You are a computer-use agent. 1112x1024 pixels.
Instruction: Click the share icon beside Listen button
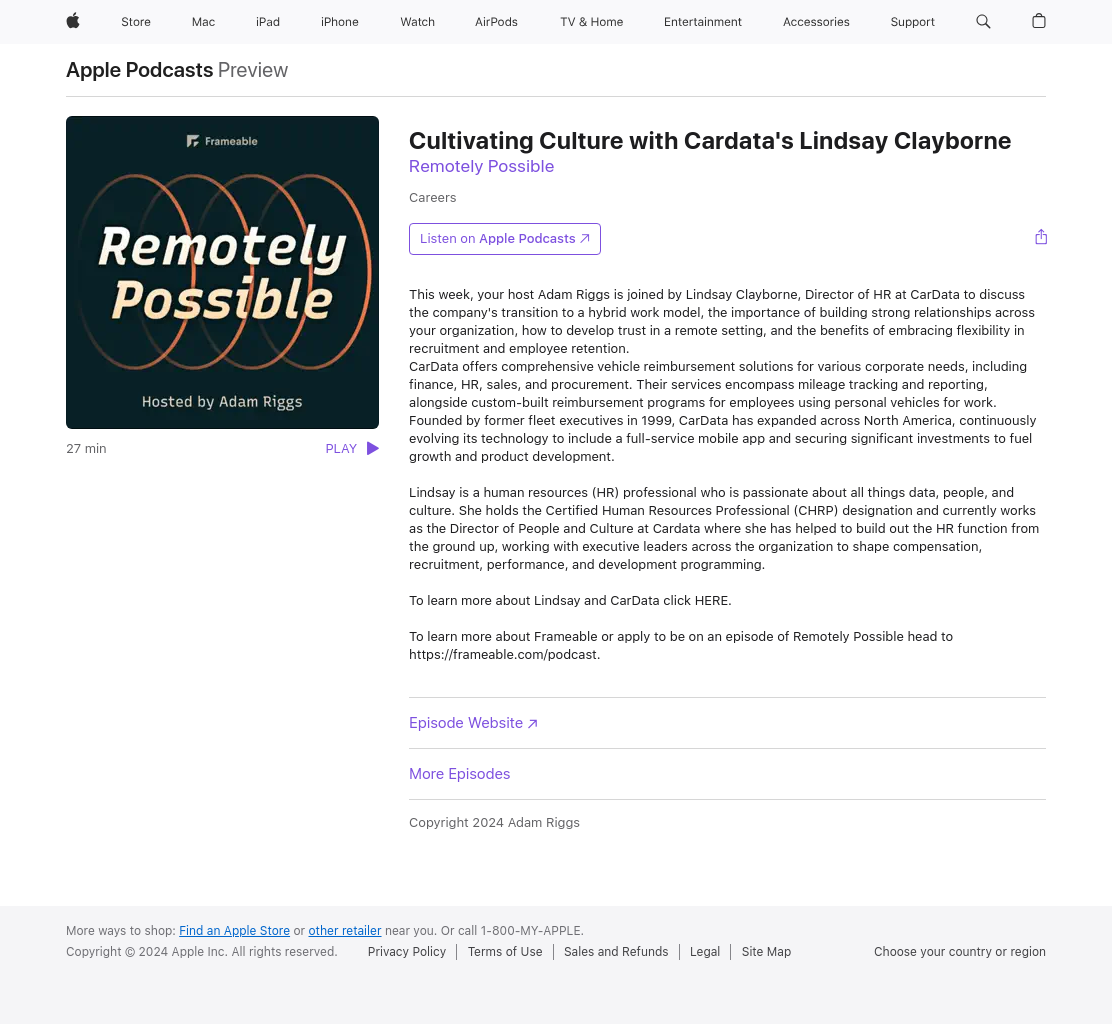(1040, 237)
